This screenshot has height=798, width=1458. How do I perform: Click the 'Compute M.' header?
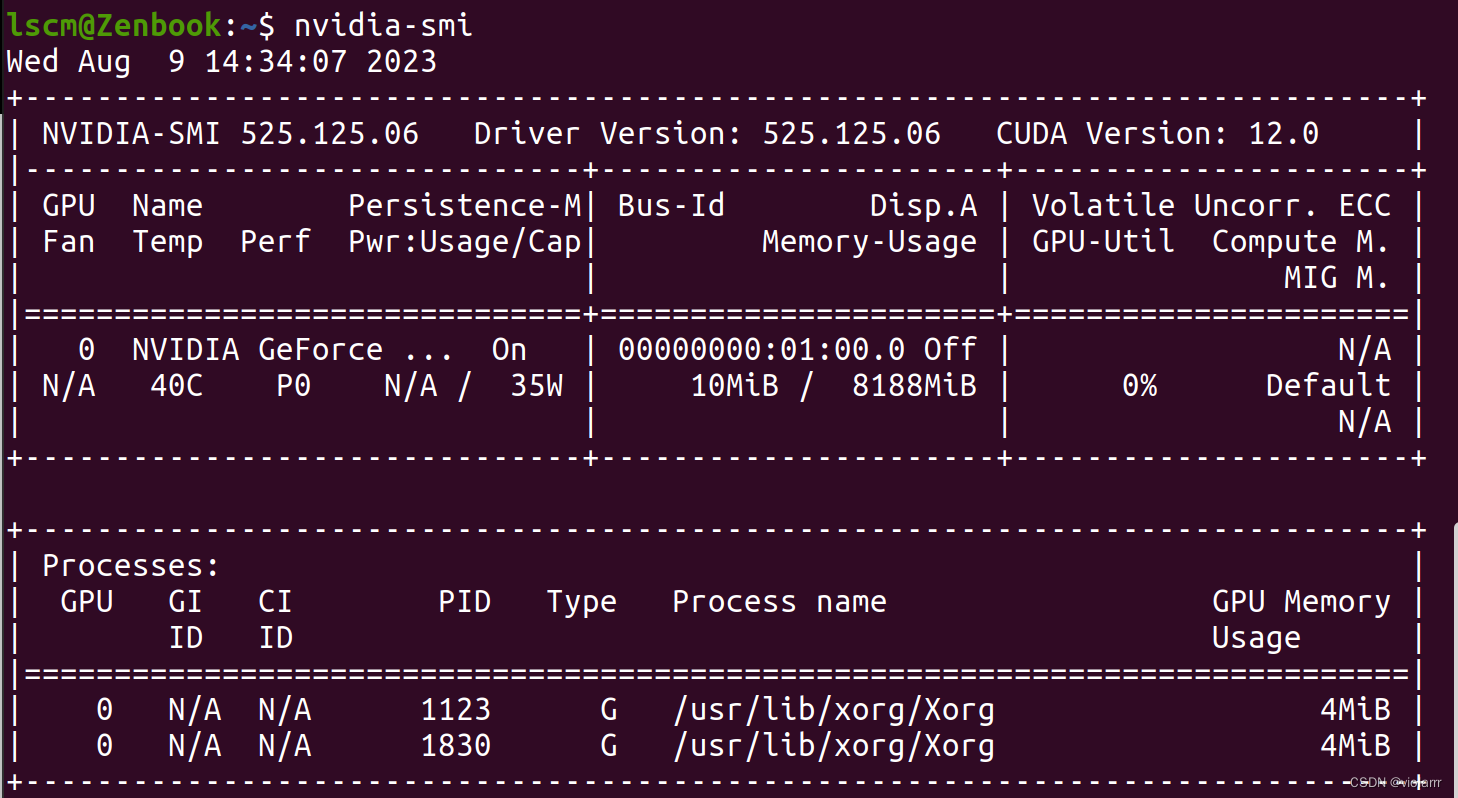pos(1301,242)
